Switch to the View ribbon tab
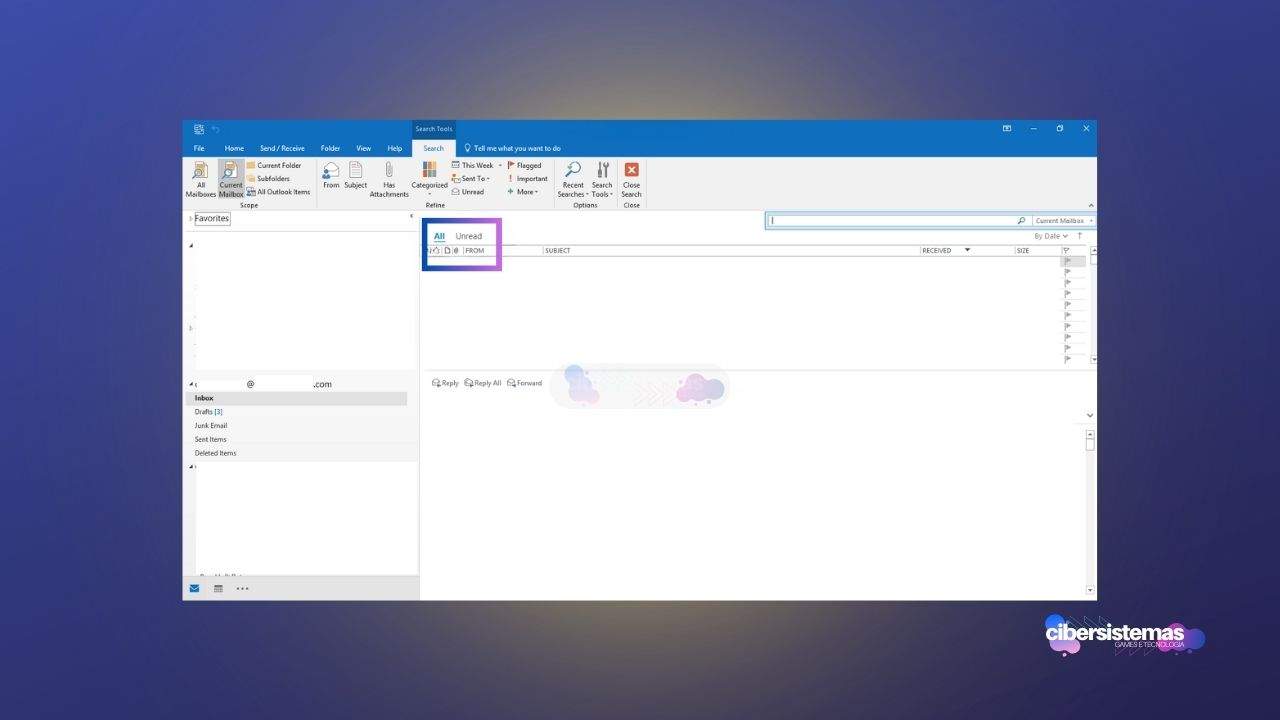The width and height of the screenshot is (1280, 720). click(364, 148)
